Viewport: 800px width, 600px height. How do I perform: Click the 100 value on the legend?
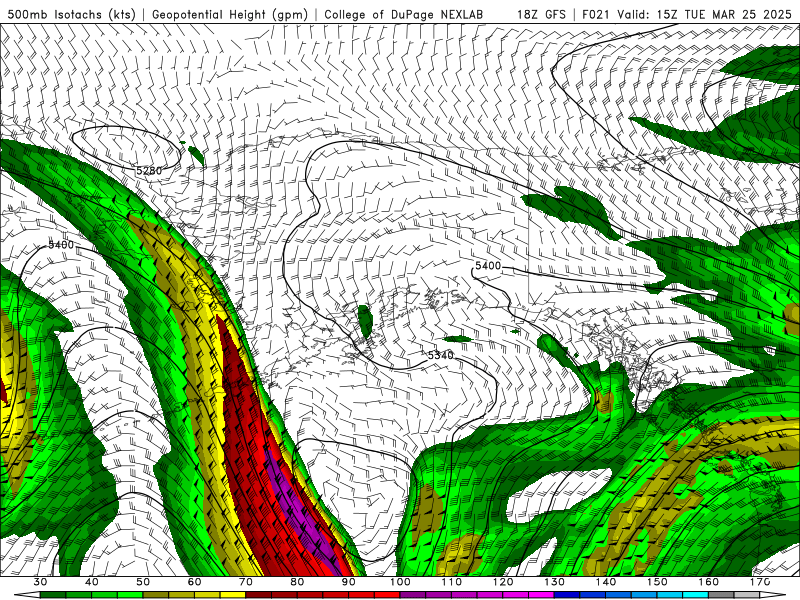(401, 582)
